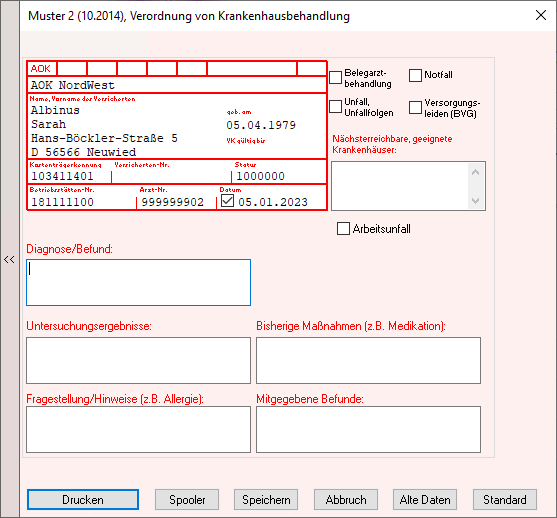557x518 pixels.
Task: Focus the Untersuchungsergebnisse text area
Action: click(x=139, y=360)
